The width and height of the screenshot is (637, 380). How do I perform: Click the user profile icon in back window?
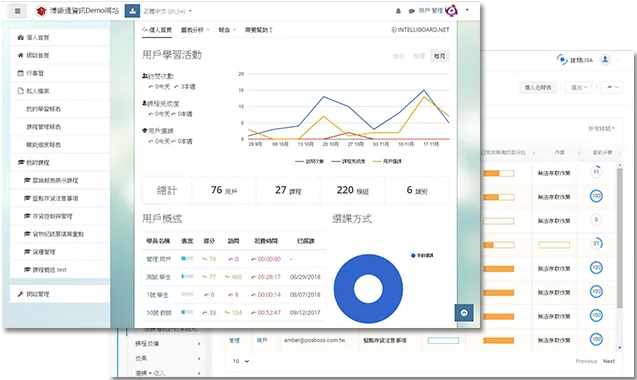(605, 60)
